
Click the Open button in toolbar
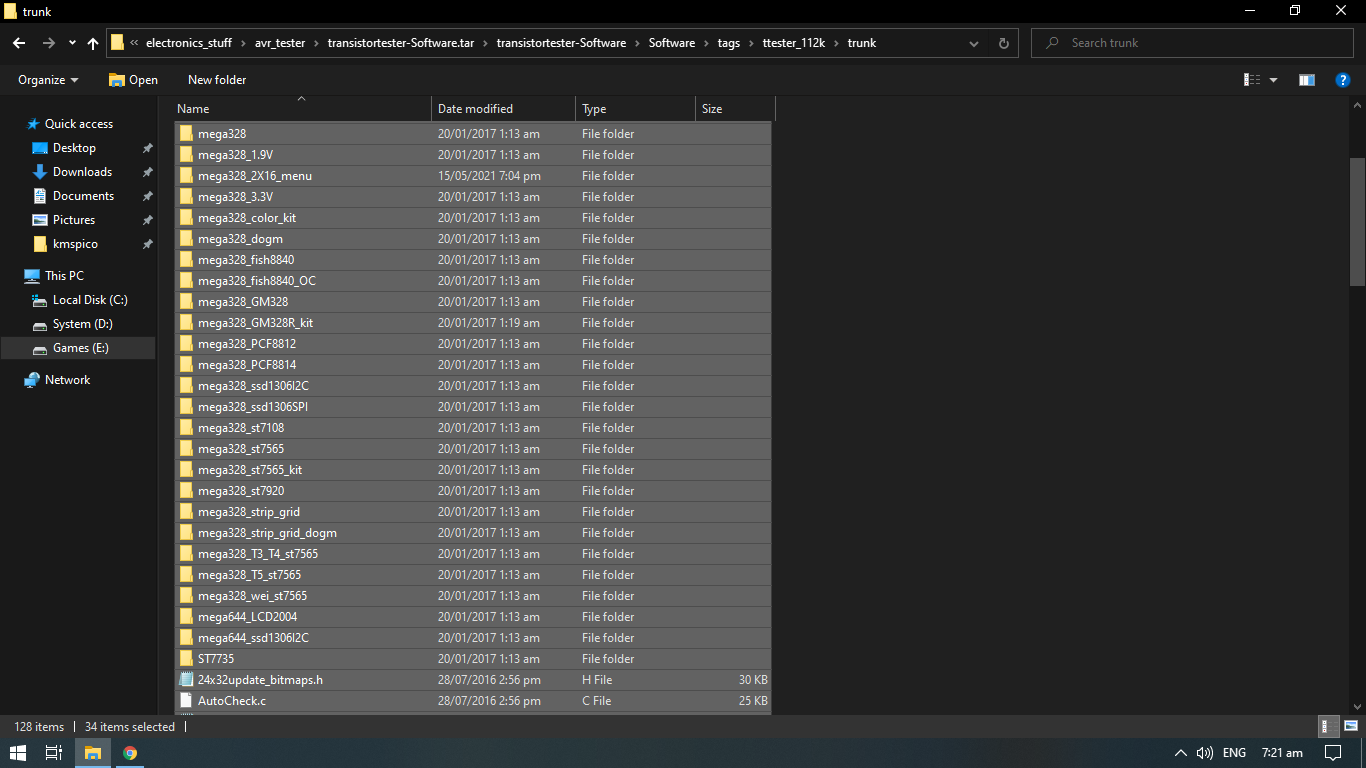point(133,80)
